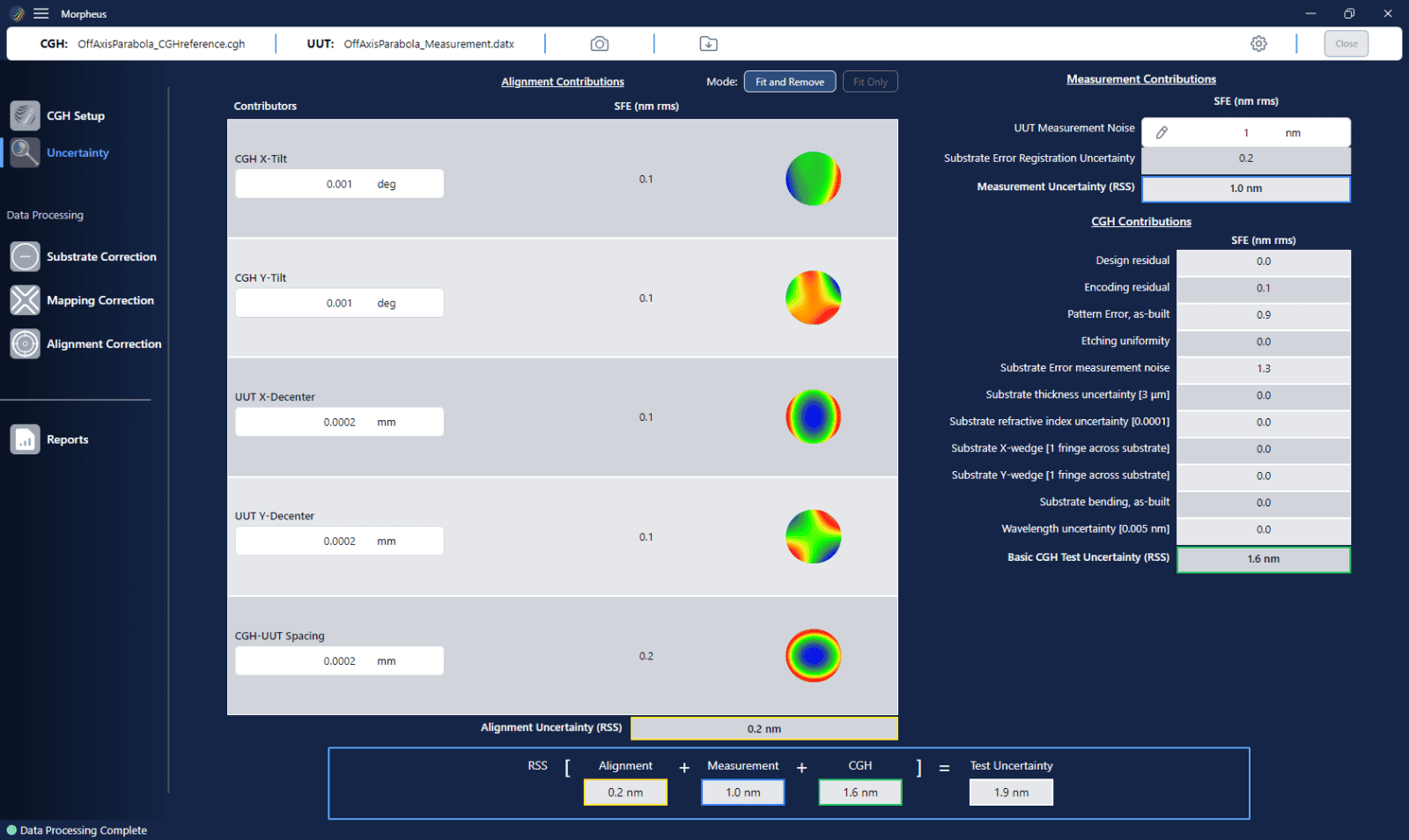Select the Uncertainty sidebar item

(77, 153)
